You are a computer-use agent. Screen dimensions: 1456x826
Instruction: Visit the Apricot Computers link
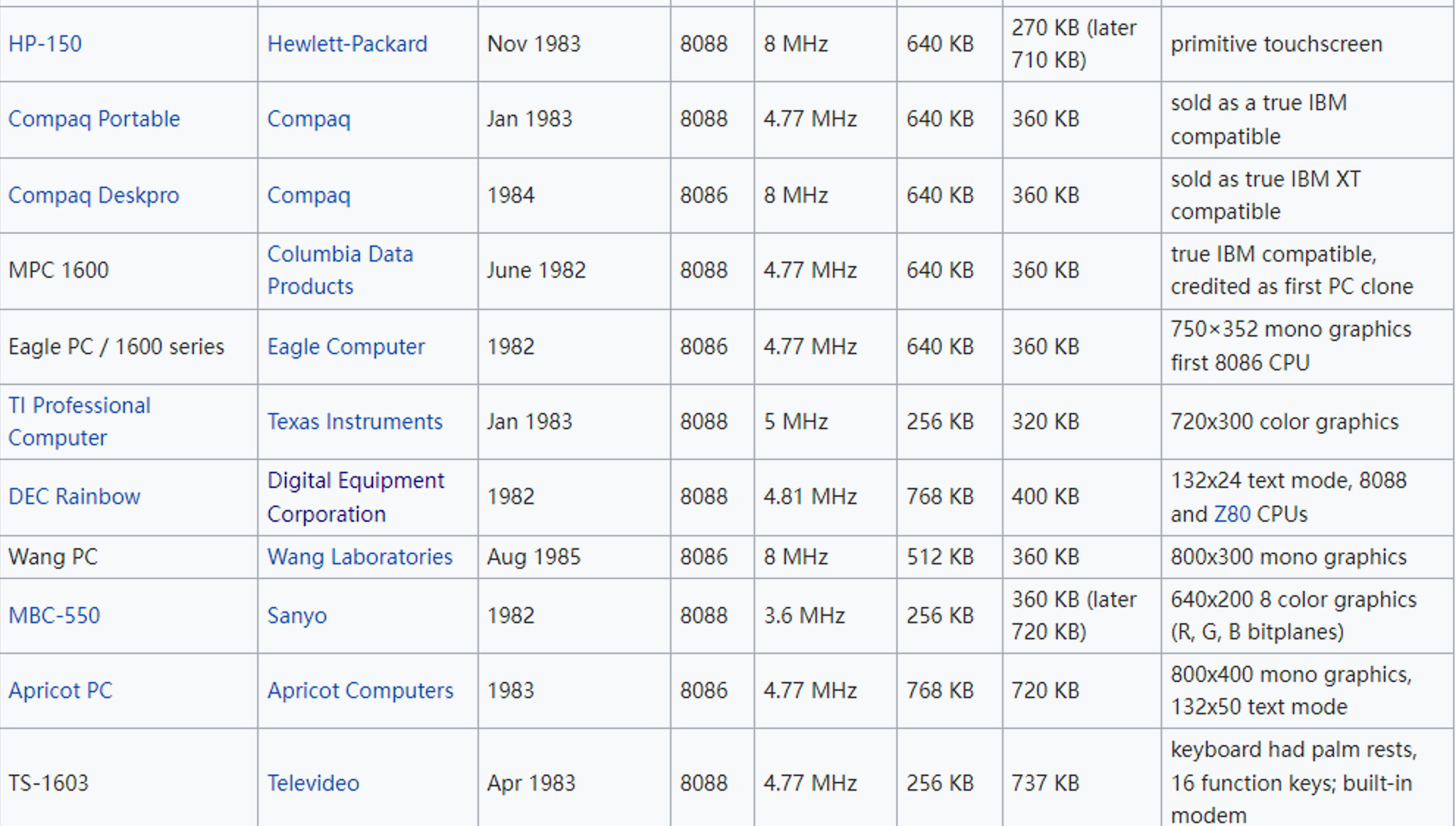(360, 691)
